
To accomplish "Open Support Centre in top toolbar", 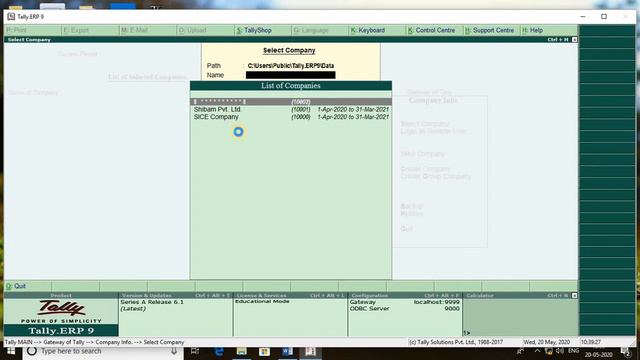I will 489,30.
